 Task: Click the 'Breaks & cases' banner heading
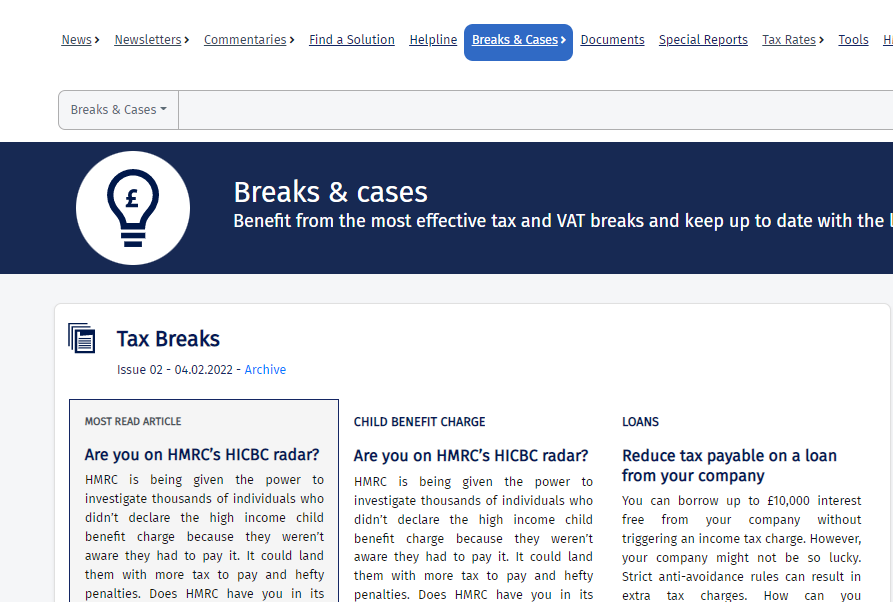(330, 192)
